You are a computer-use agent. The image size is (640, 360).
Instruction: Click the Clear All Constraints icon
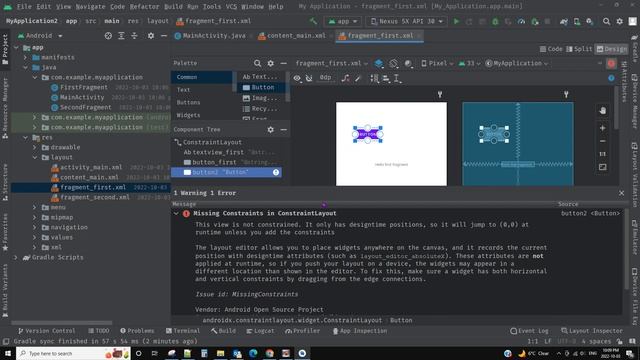(x=345, y=78)
